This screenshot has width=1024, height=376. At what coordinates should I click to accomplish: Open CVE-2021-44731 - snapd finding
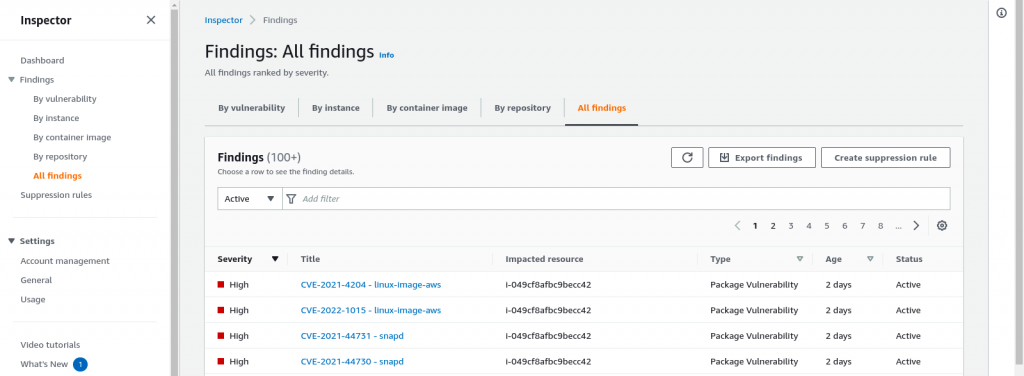pos(352,336)
